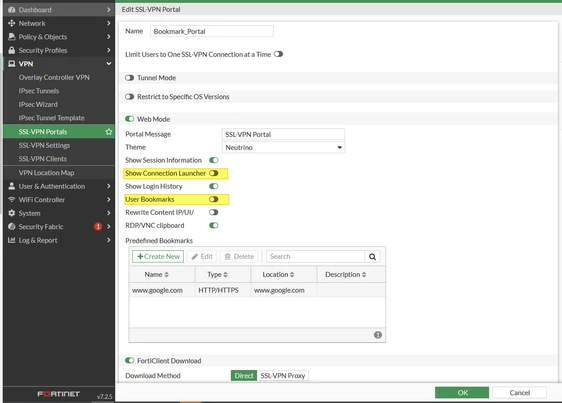Disable Web Mode toggle
The height and width of the screenshot is (403, 562).
pos(129,119)
